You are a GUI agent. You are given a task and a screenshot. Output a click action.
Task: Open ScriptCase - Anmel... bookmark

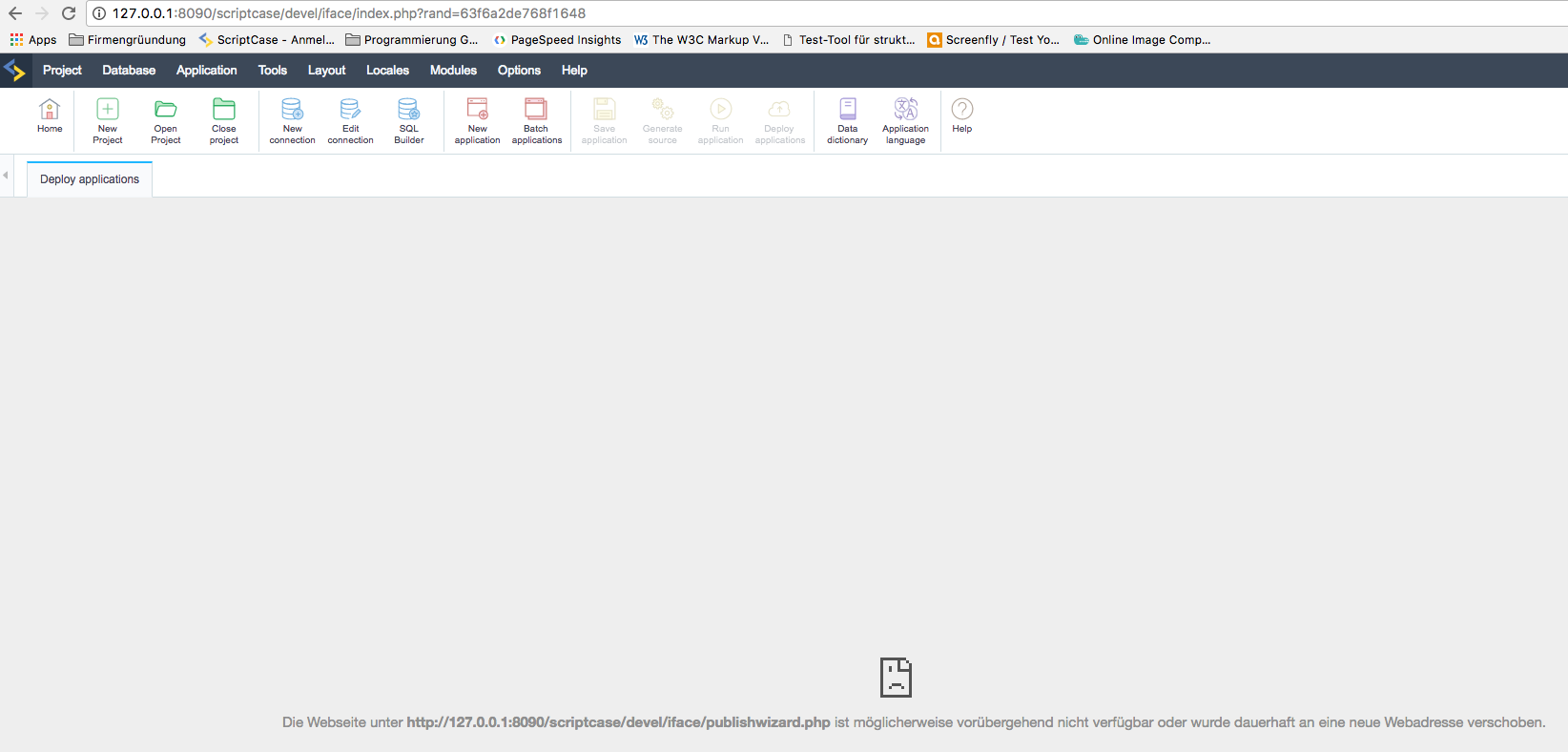click(267, 40)
